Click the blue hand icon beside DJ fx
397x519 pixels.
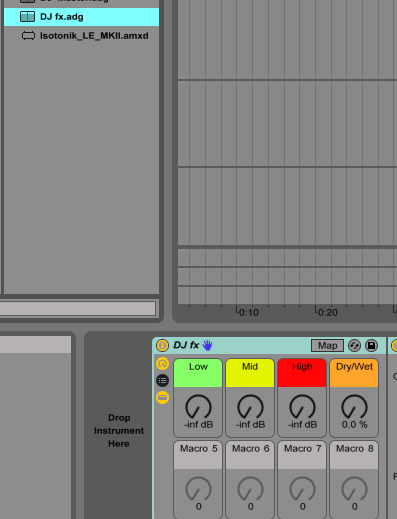click(207, 345)
